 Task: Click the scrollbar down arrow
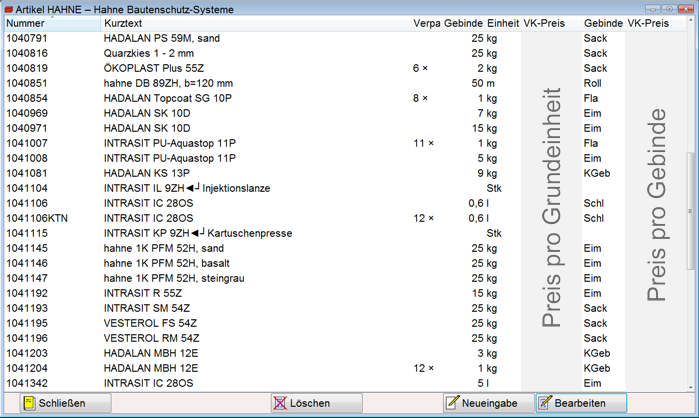(691, 387)
